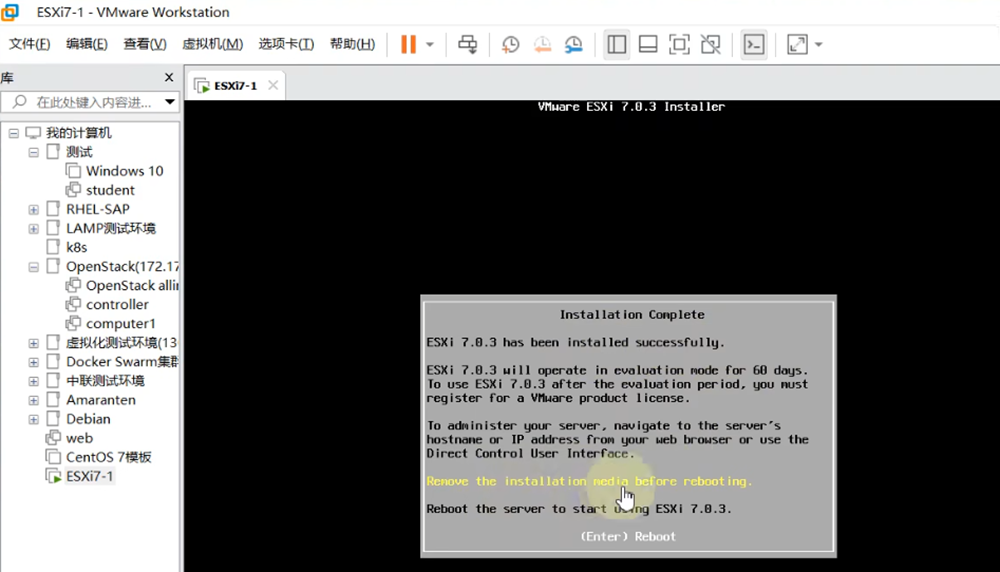Click the library search input field
The width and height of the screenshot is (1000, 572).
(88, 102)
